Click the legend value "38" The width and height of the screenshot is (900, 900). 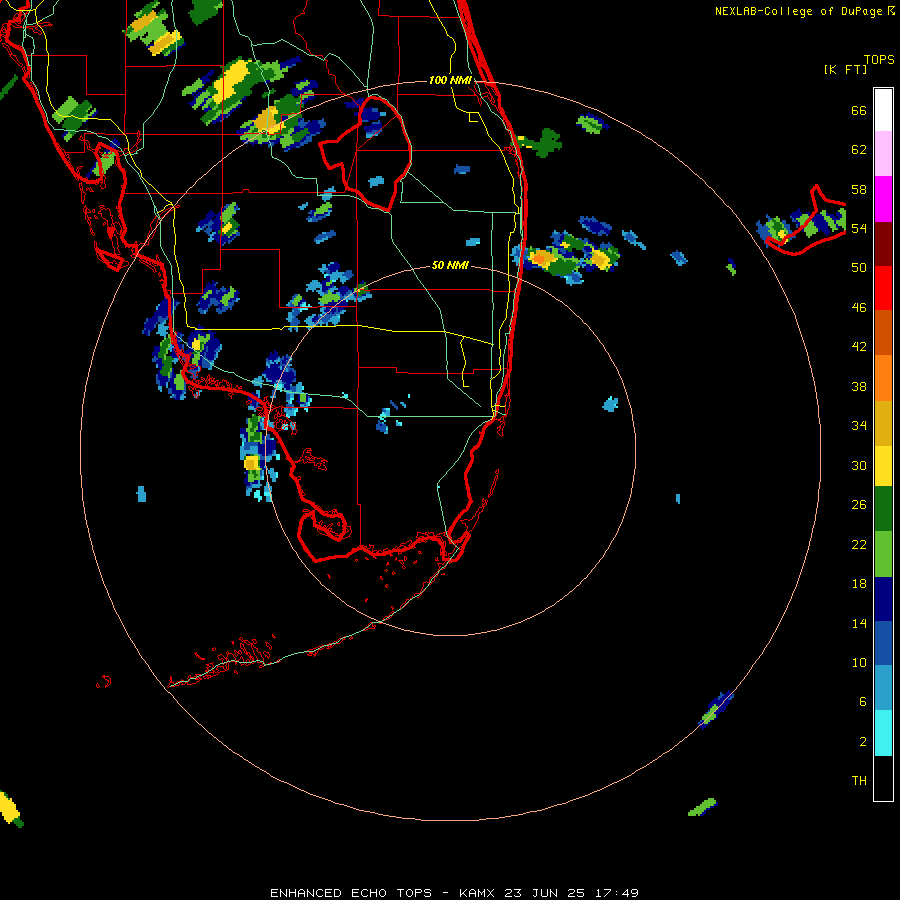(859, 386)
